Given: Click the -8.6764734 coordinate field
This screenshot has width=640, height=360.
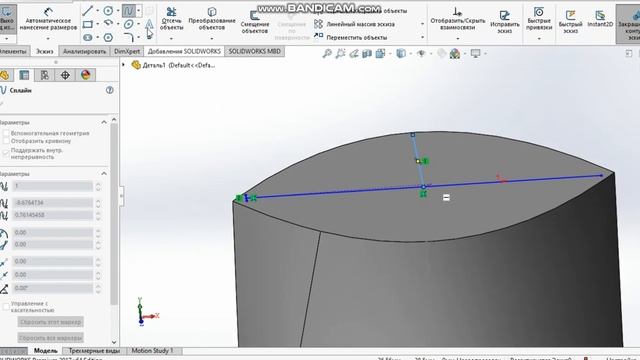Looking at the screenshot, I should point(53,202).
